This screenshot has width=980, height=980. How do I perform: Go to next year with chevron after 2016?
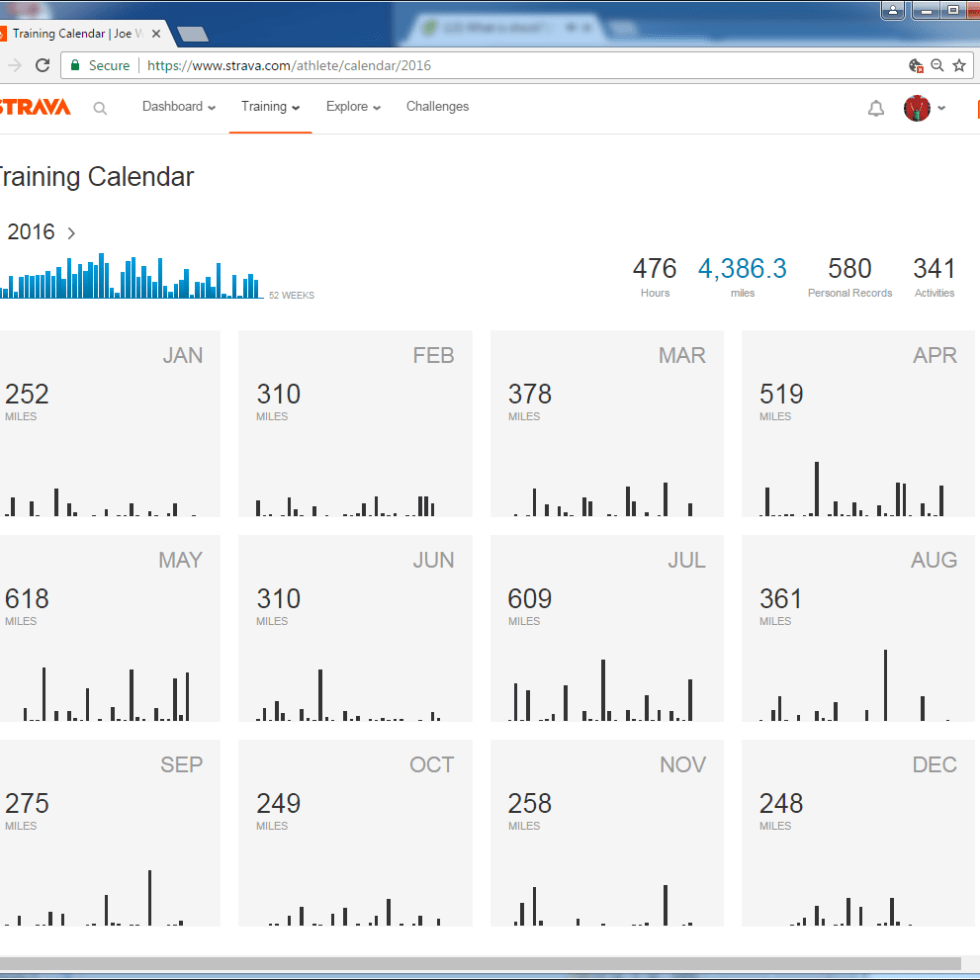click(x=71, y=233)
